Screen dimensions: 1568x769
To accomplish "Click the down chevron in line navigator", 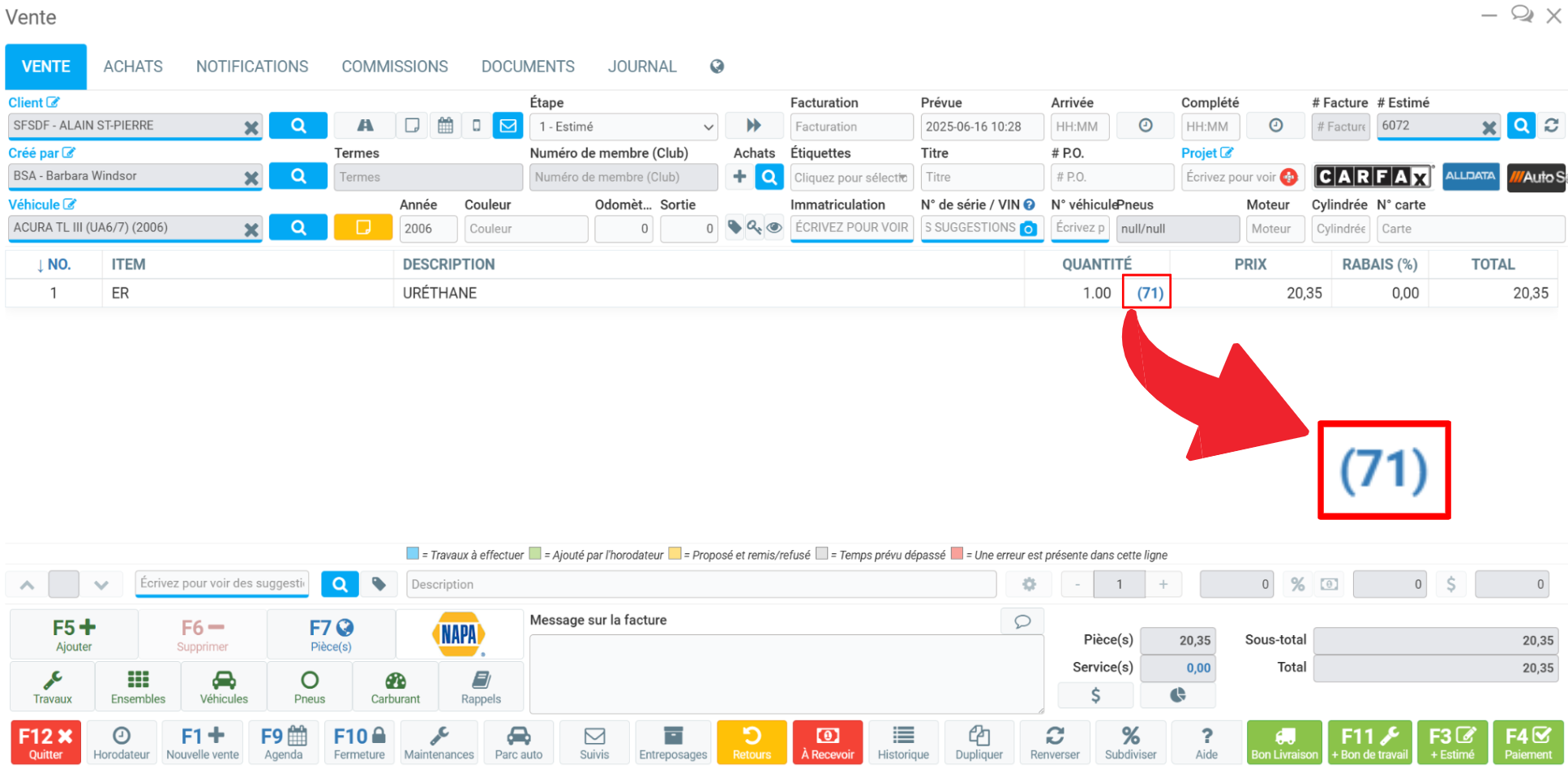I will 101,584.
